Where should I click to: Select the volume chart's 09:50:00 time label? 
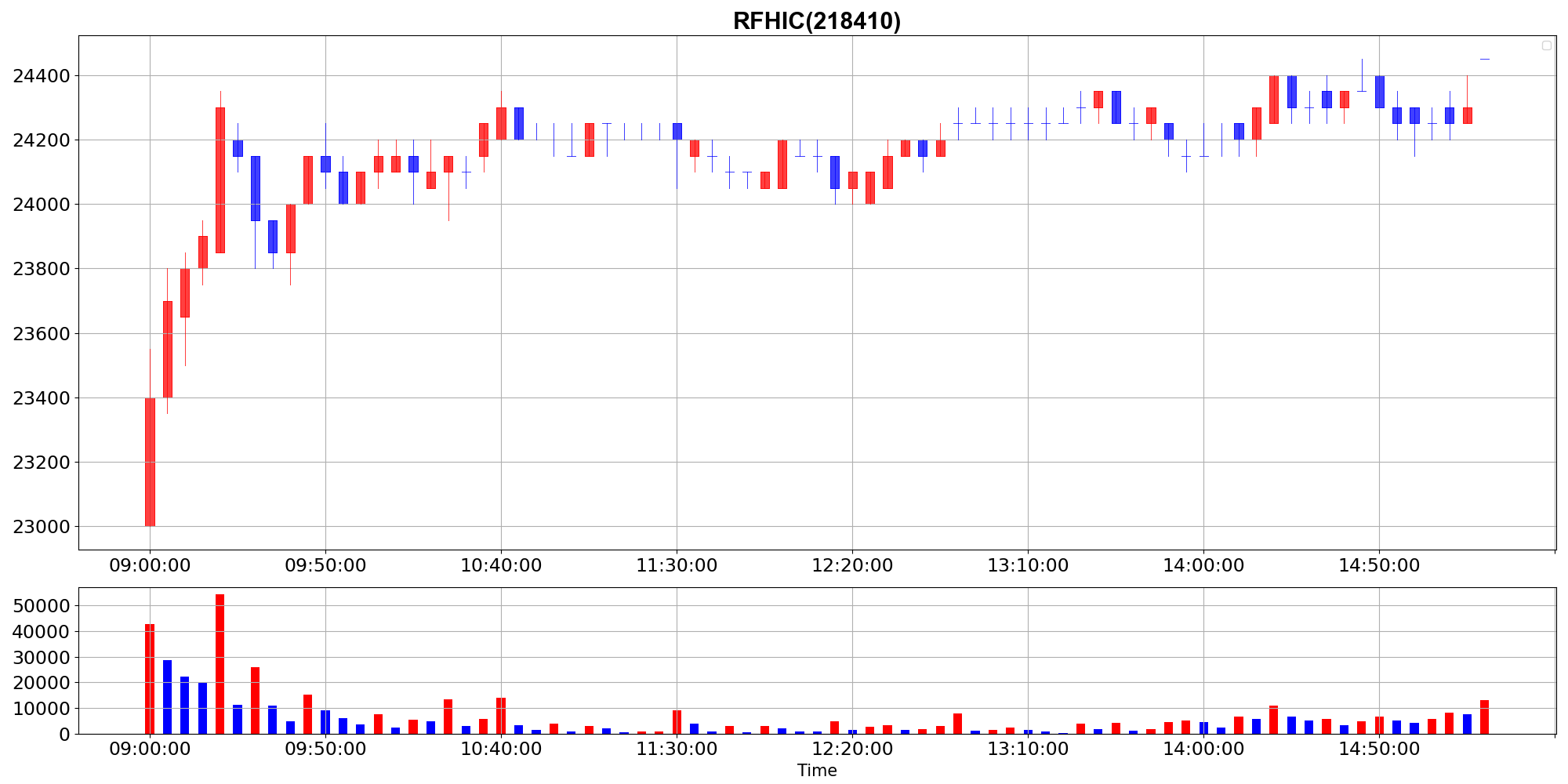[325, 750]
